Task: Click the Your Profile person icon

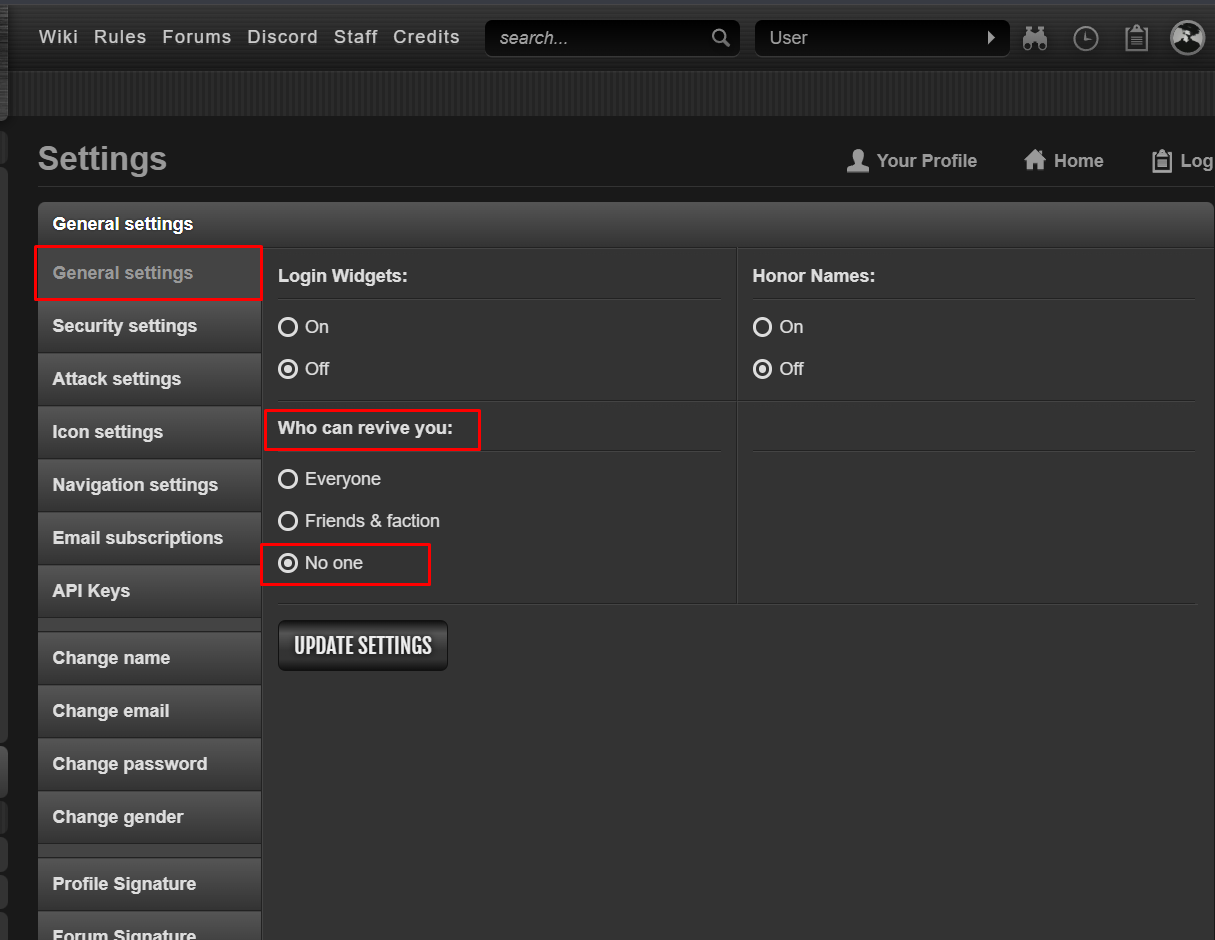Action: (858, 161)
